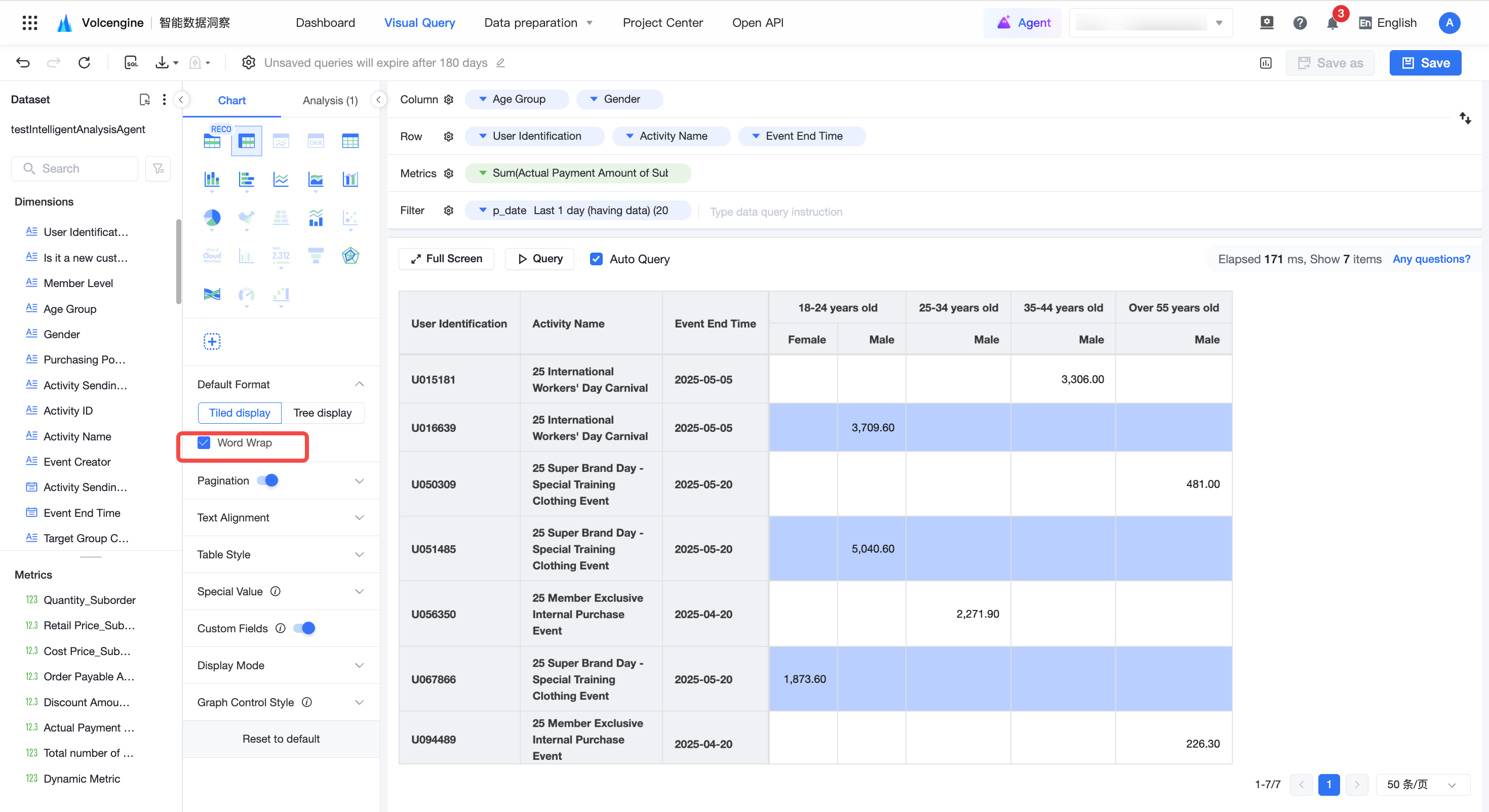Follow the Any questions? link
The image size is (1489, 812).
pos(1431,259)
